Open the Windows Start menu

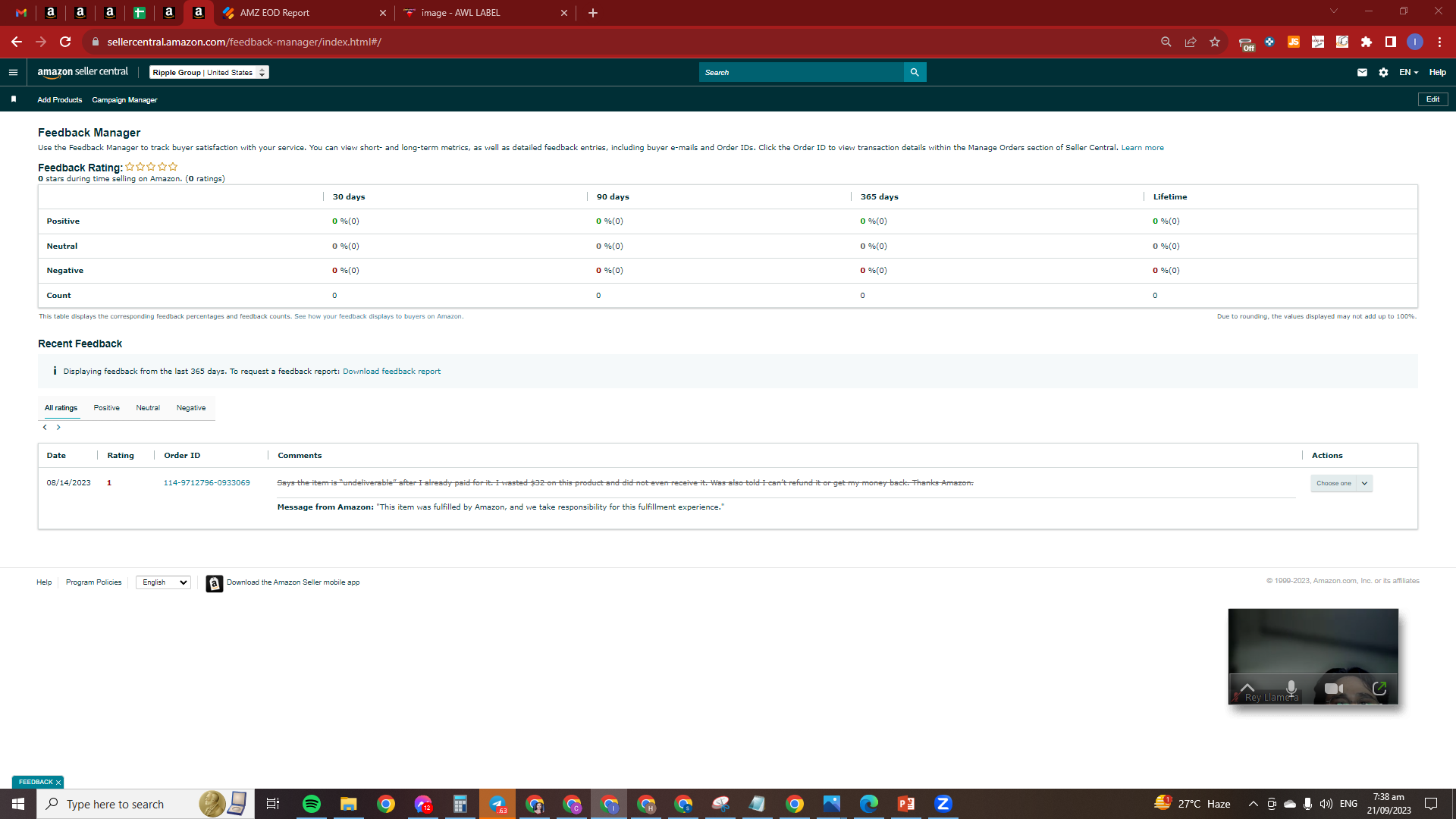pyautogui.click(x=18, y=804)
